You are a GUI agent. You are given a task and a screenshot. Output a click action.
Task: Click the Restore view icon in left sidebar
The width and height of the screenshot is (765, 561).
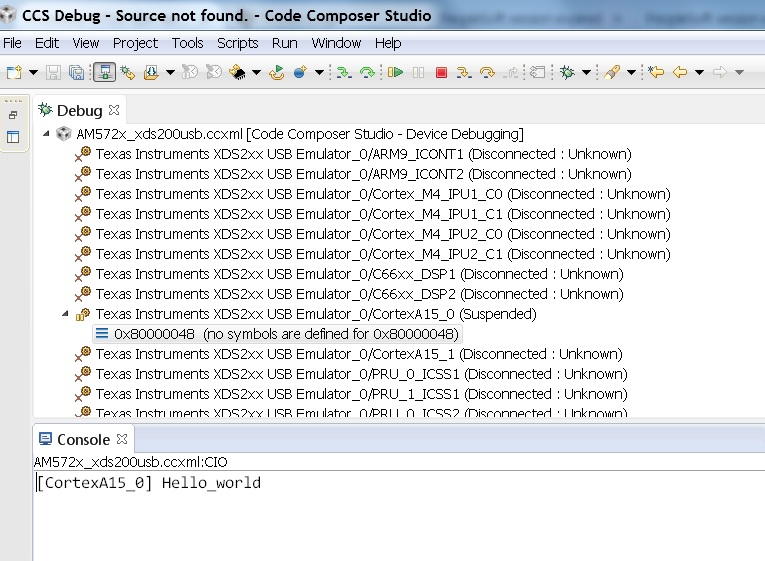(14, 115)
